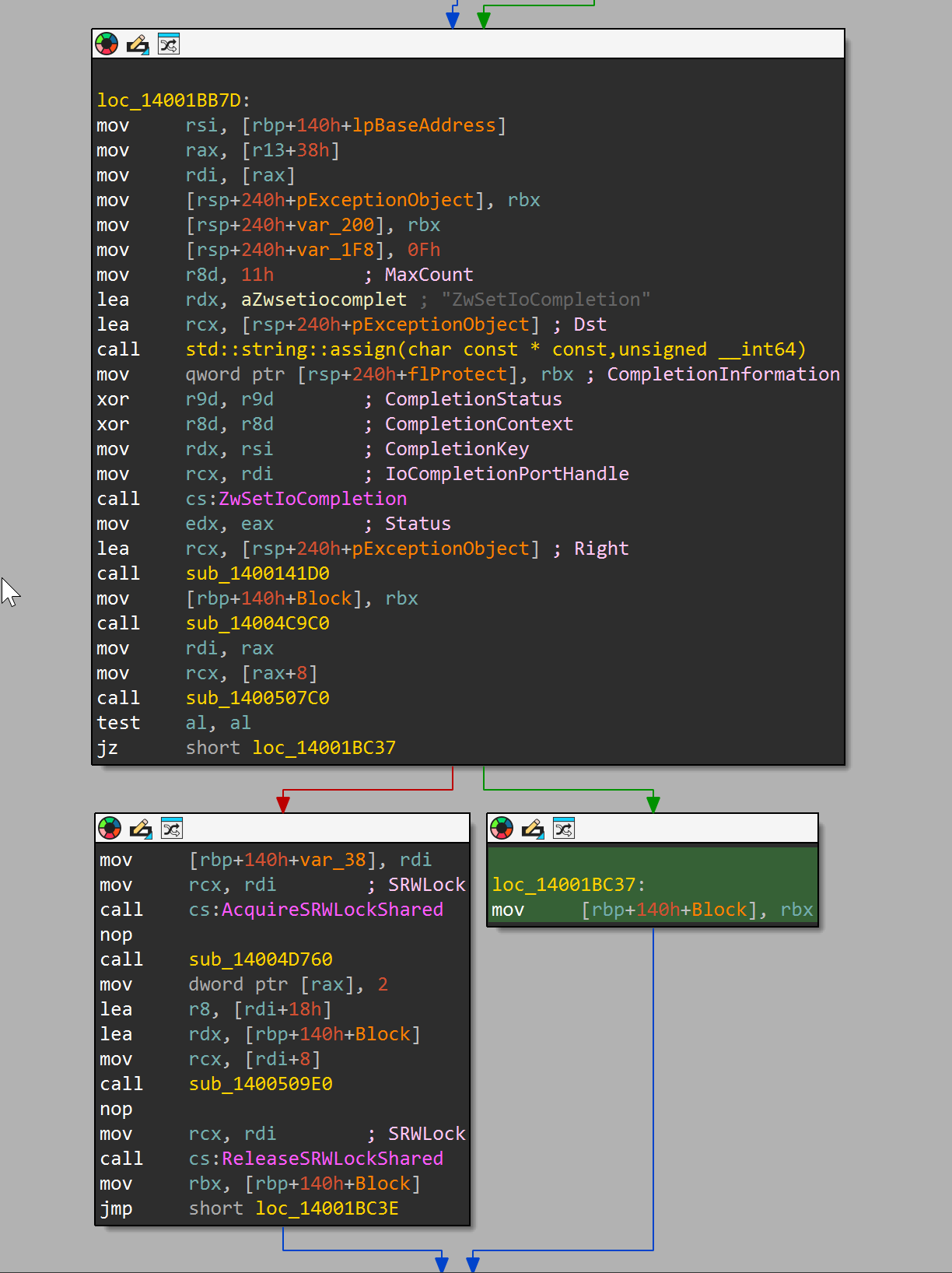Viewport: 952px width, 1273px height.
Task: Click node color icon on loc_14001BB7D block
Action: [107, 44]
